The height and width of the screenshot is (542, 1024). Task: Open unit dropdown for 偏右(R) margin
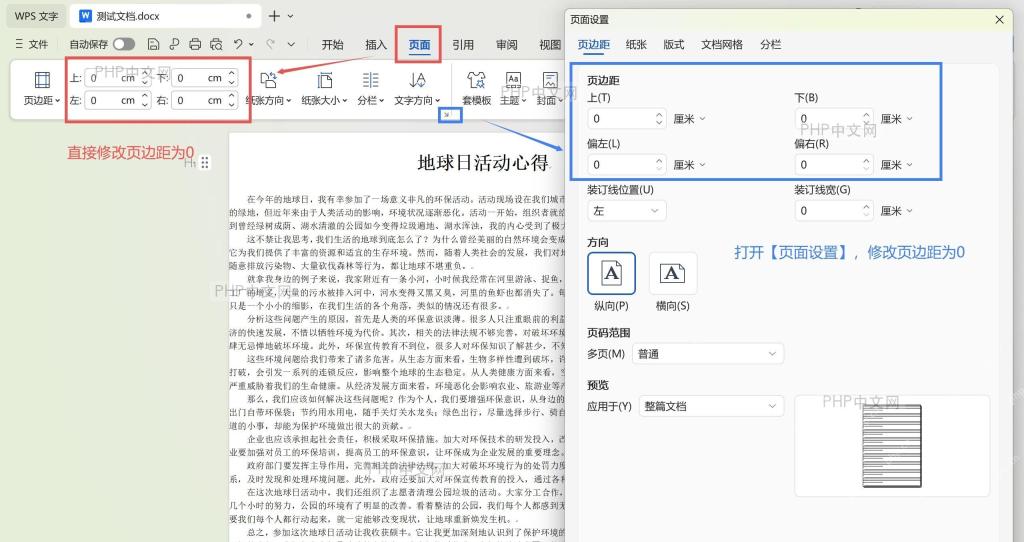point(897,165)
